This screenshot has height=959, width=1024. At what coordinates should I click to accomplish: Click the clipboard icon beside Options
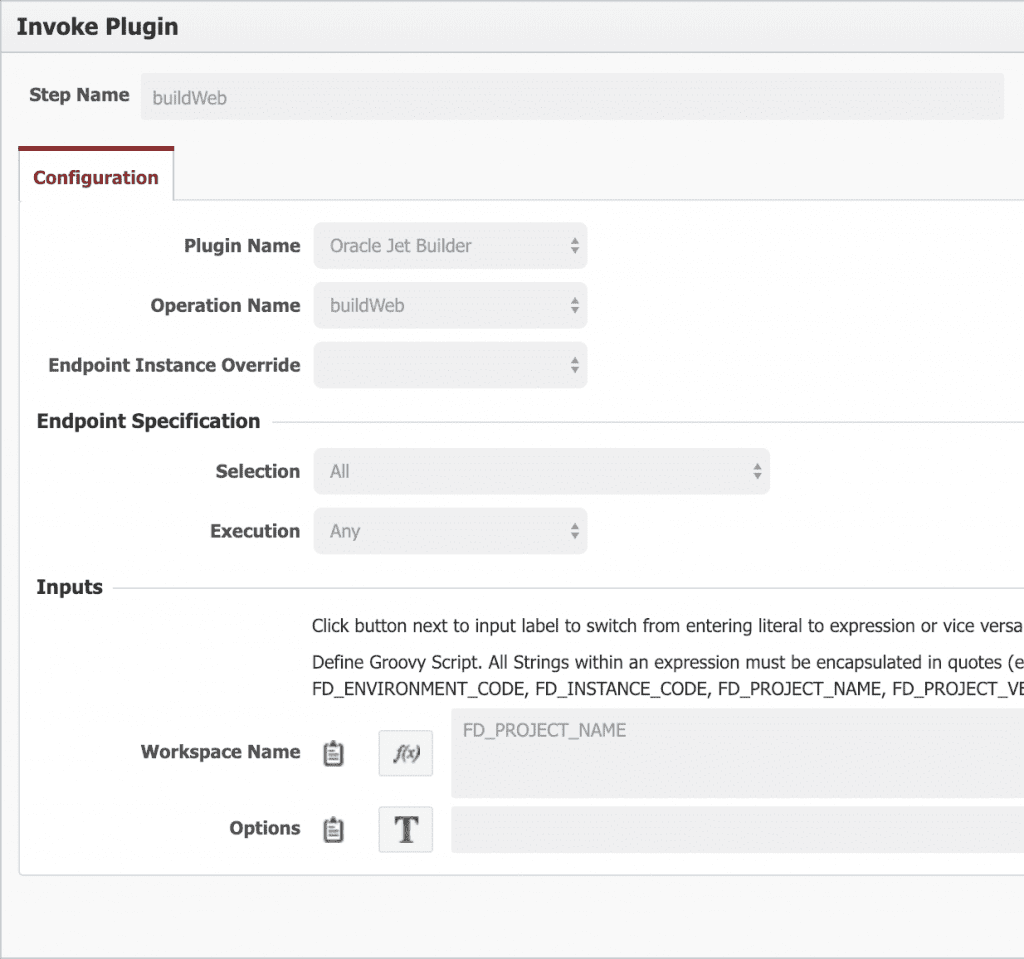pyautogui.click(x=333, y=830)
